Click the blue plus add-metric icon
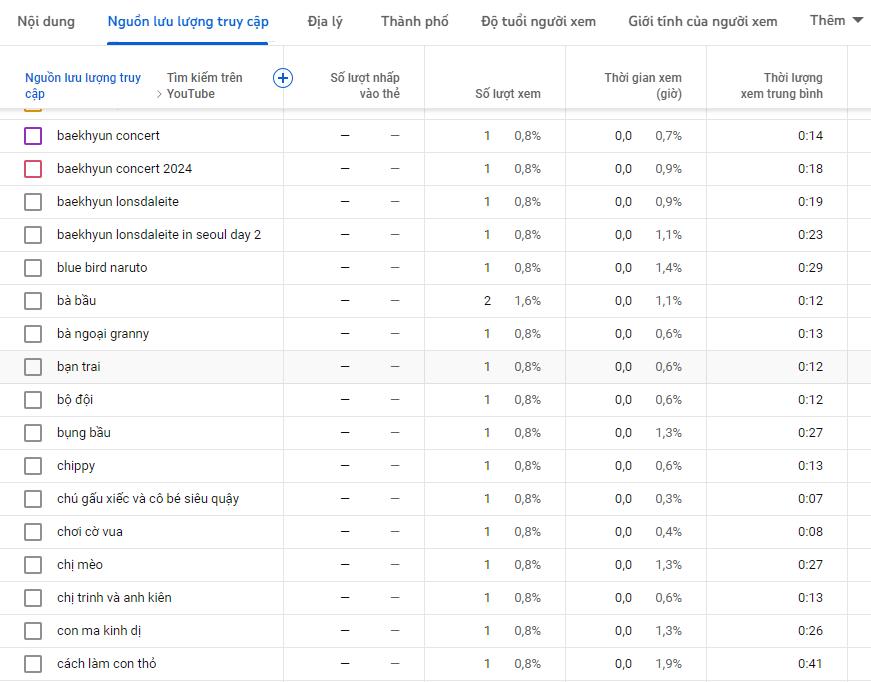The image size is (871, 682). (x=282, y=78)
